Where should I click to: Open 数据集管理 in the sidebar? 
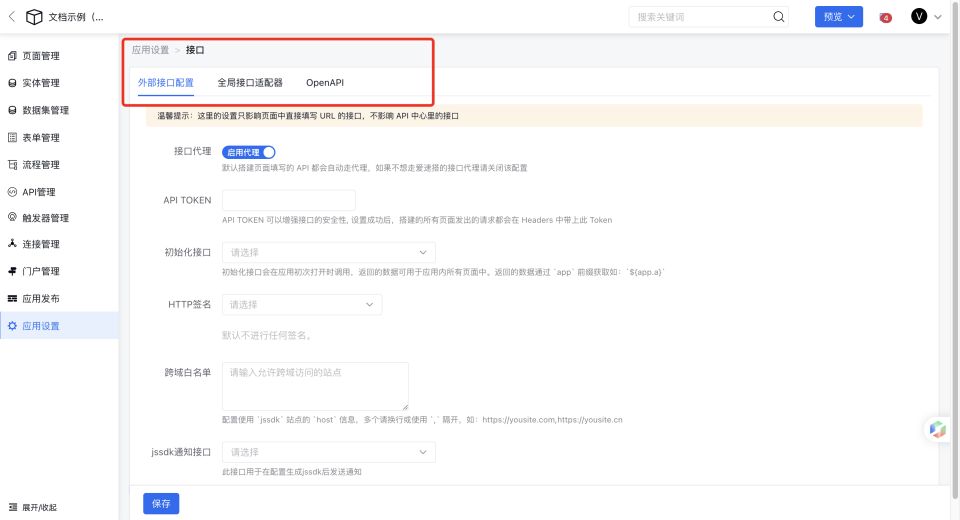pyautogui.click(x=45, y=110)
